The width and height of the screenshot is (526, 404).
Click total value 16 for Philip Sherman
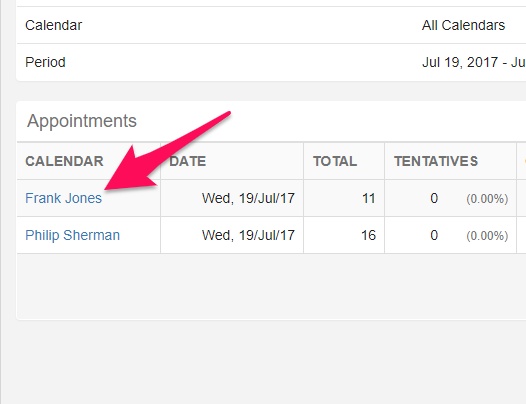pos(368,235)
